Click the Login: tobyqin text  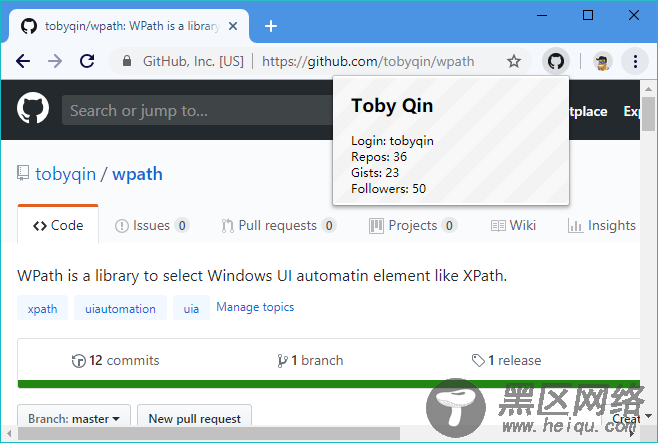click(x=392, y=141)
